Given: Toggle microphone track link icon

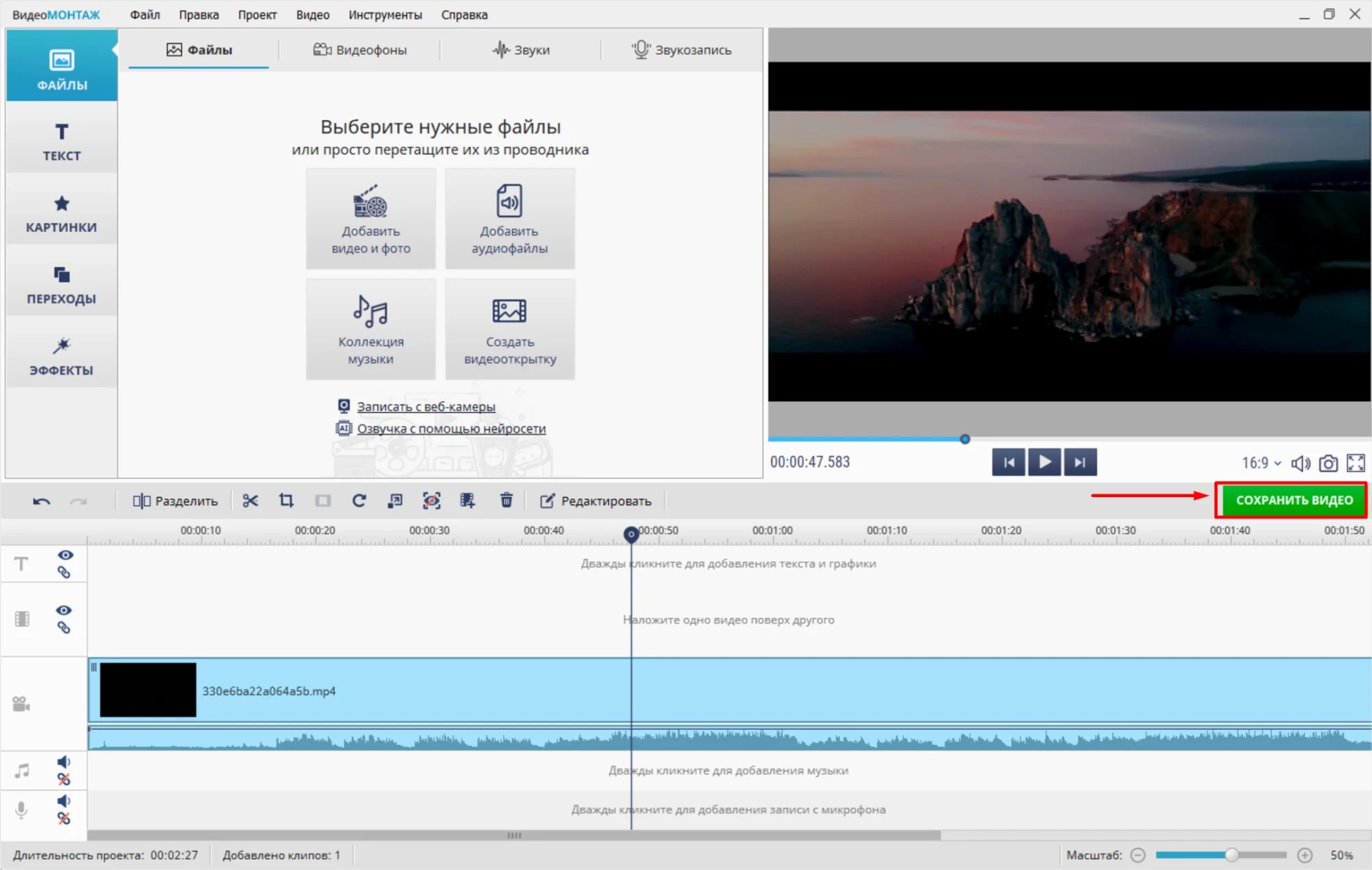Looking at the screenshot, I should point(64,818).
